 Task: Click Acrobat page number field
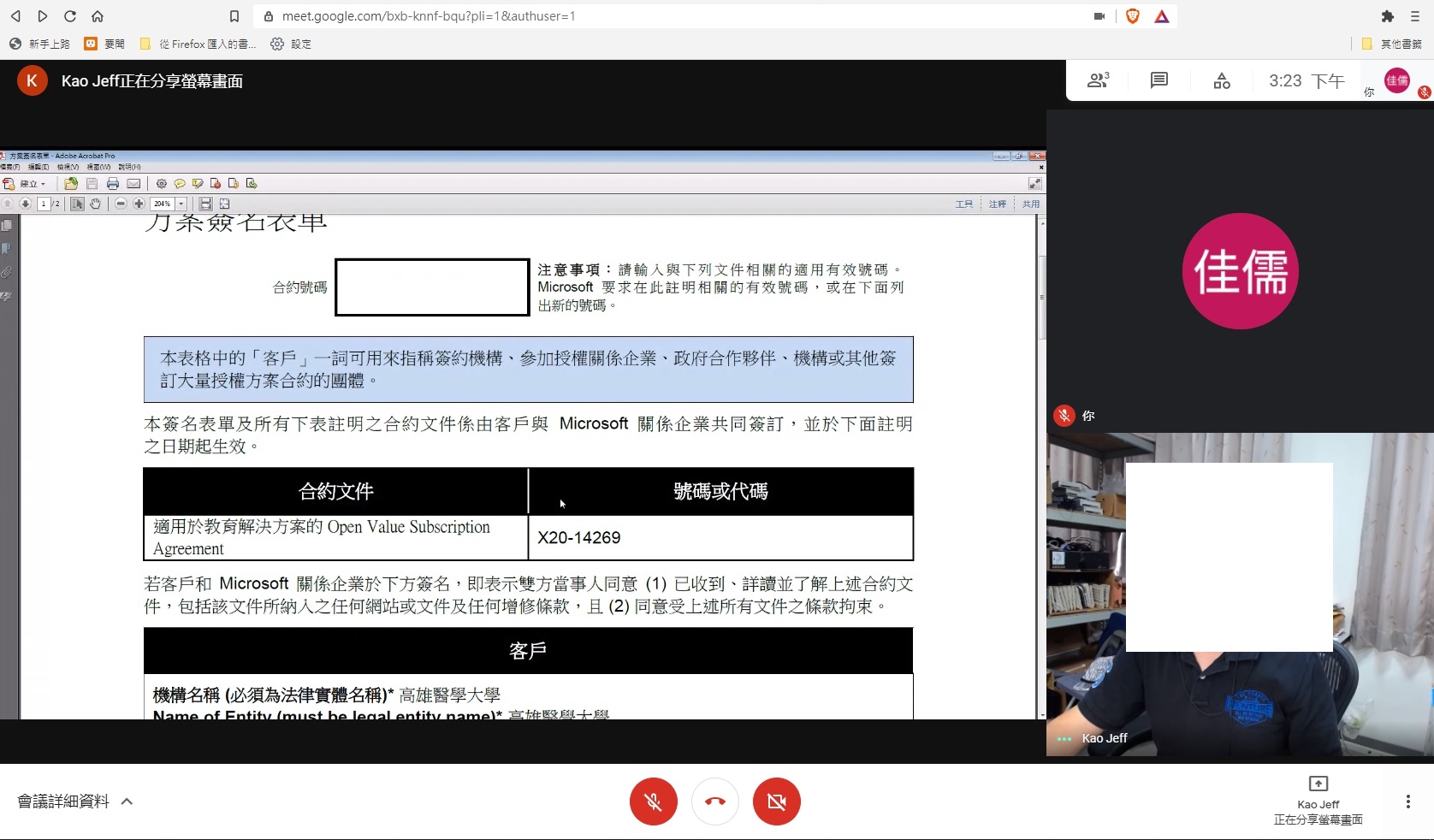(x=44, y=204)
